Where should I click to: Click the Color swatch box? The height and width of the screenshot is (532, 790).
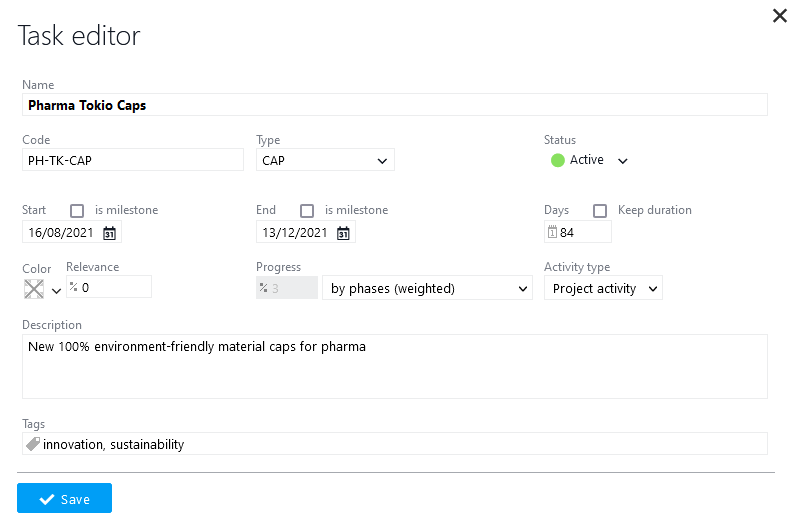click(34, 289)
